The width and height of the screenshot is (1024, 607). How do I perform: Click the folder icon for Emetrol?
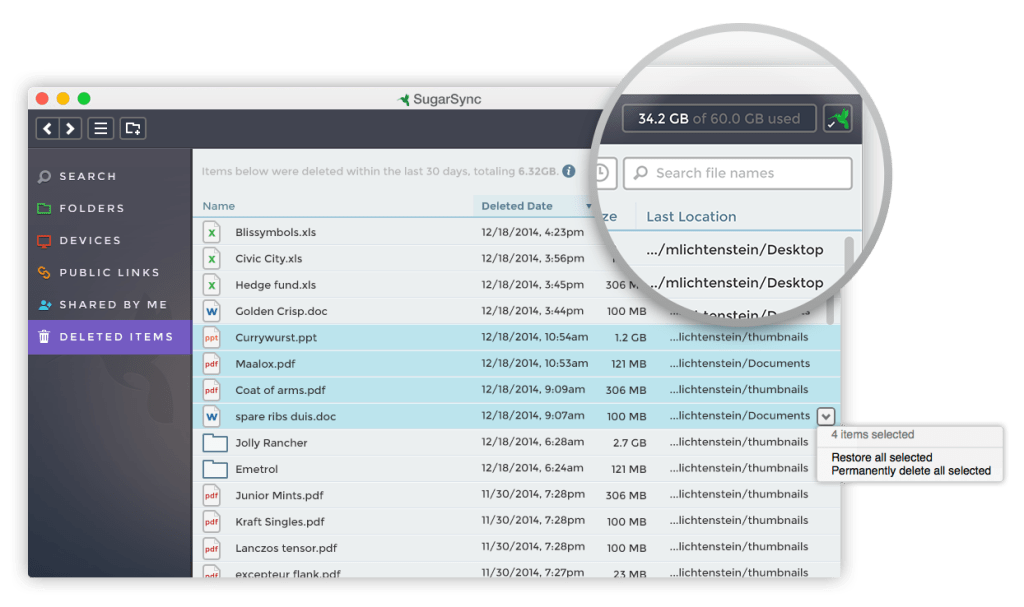click(215, 469)
